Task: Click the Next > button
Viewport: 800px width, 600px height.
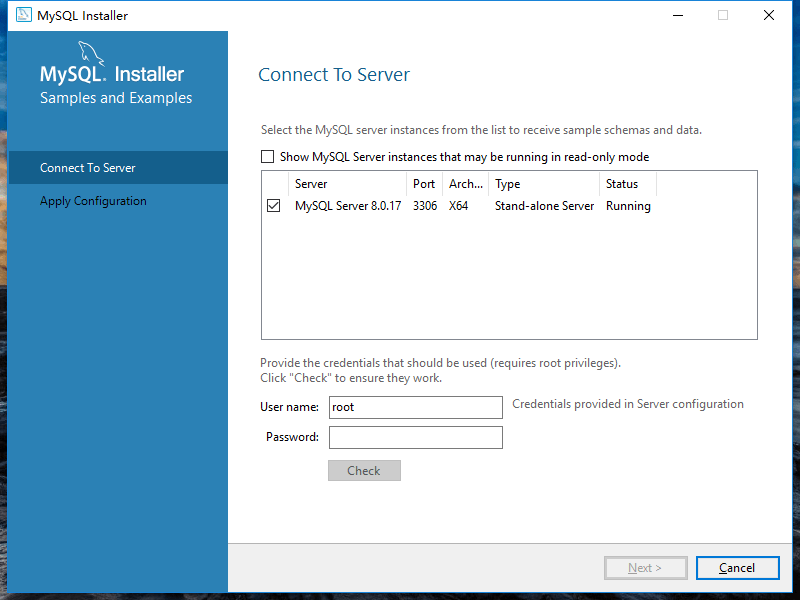Action: [645, 568]
